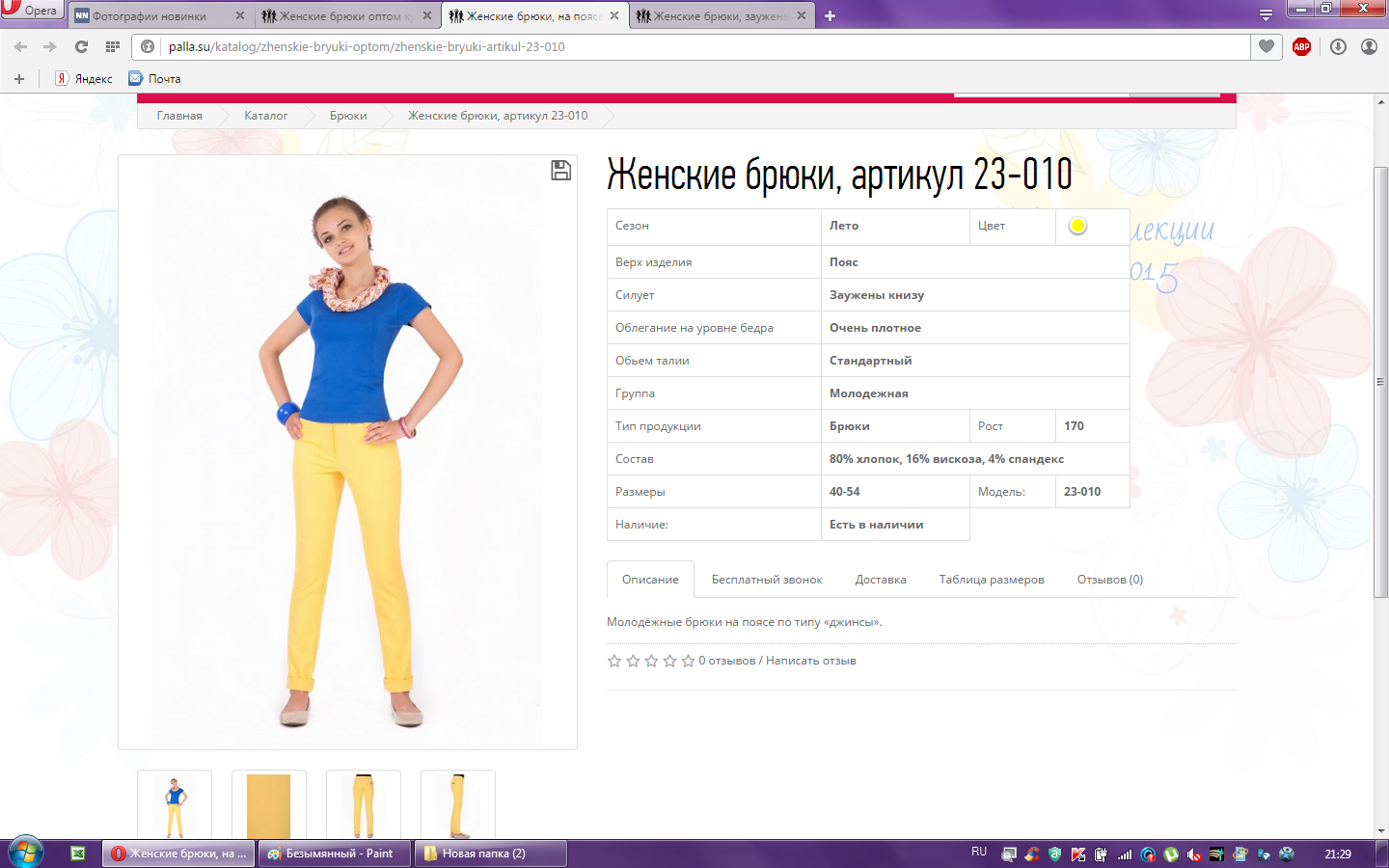Select the first thumbnail with blue top
This screenshot has width=1389, height=868.
(x=175, y=806)
